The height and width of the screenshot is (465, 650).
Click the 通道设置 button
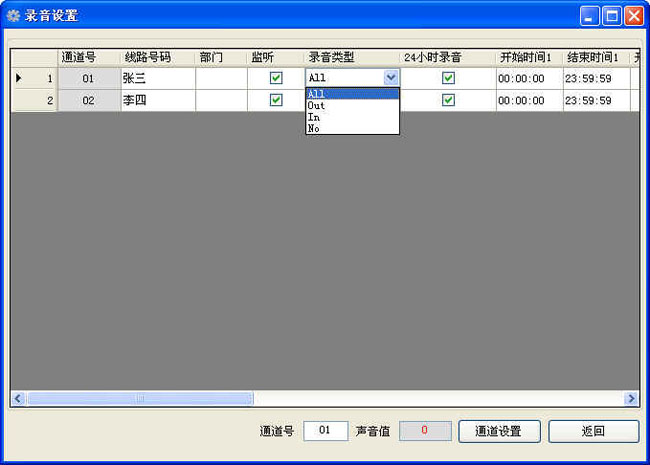click(499, 431)
